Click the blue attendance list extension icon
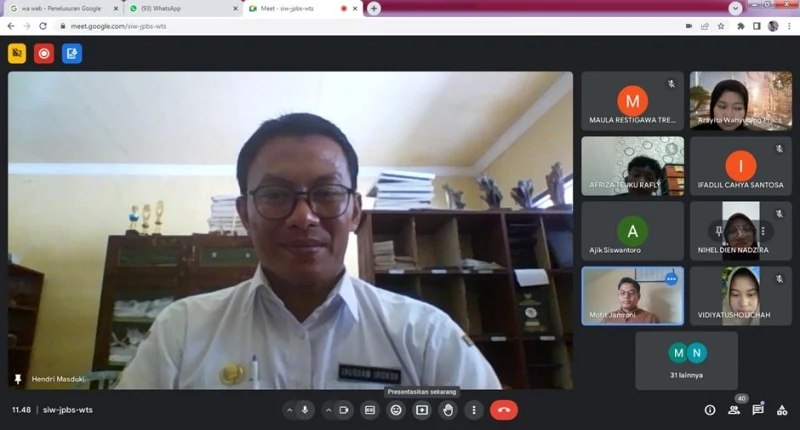Viewport: 800px width, 430px height. pyautogui.click(x=72, y=54)
